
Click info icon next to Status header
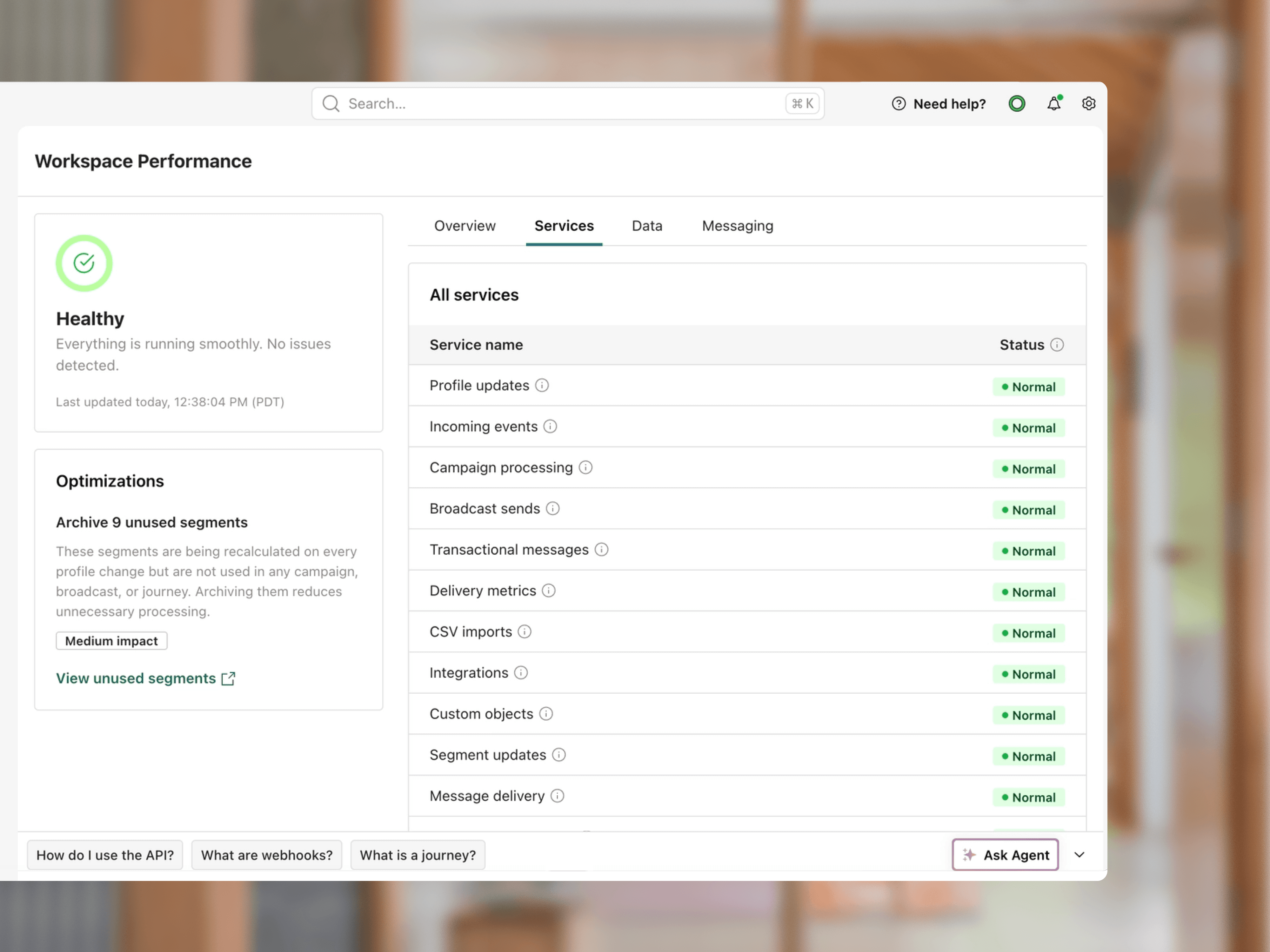[x=1056, y=345]
